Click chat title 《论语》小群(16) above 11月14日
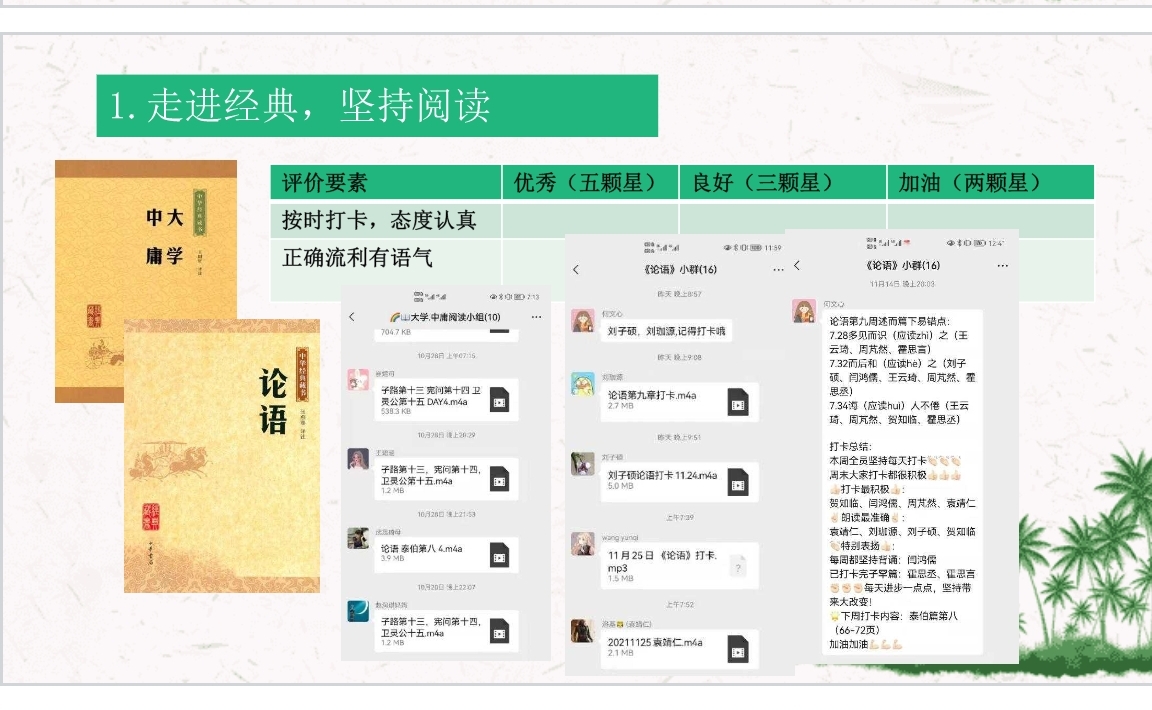Screen dimensions: 1152x710 click(x=902, y=265)
